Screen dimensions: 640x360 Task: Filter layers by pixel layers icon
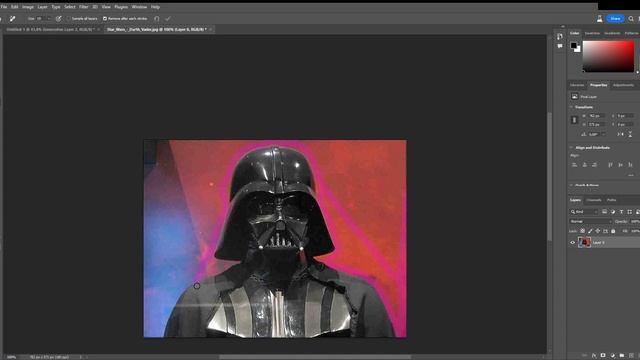point(604,212)
